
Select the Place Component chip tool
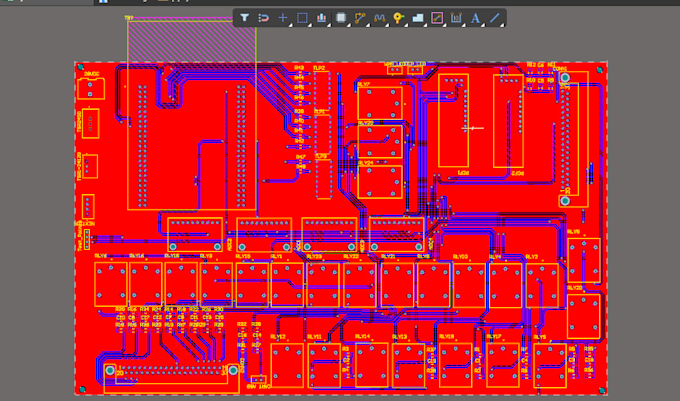point(341,18)
